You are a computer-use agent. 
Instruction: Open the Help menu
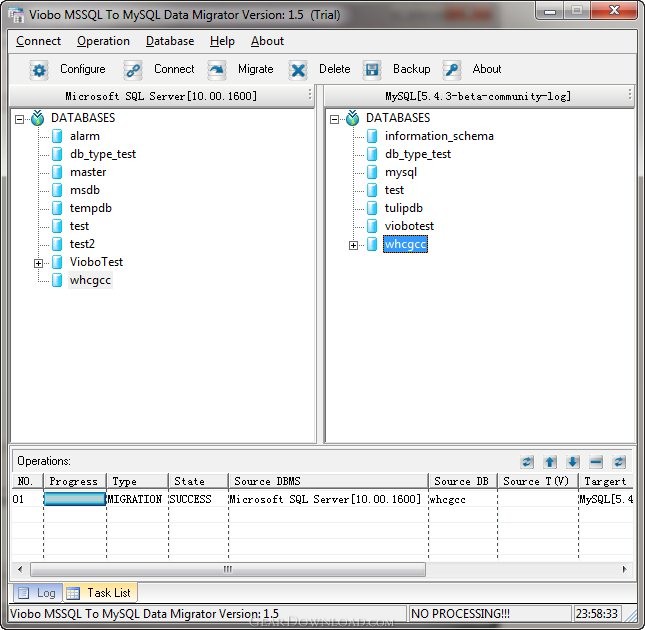222,41
